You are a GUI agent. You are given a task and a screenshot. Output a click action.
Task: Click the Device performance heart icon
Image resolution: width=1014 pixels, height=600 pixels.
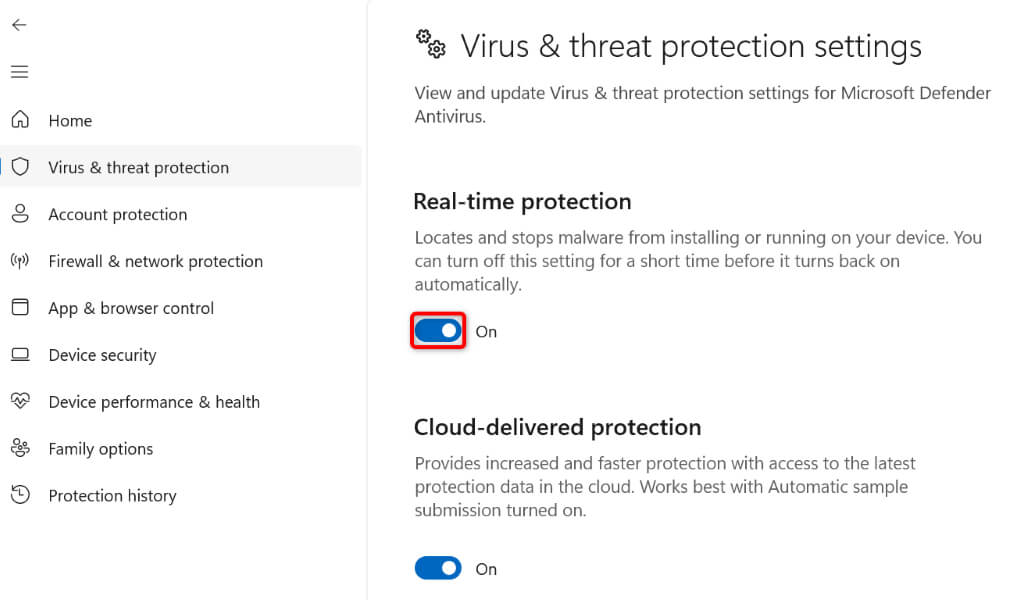point(20,402)
